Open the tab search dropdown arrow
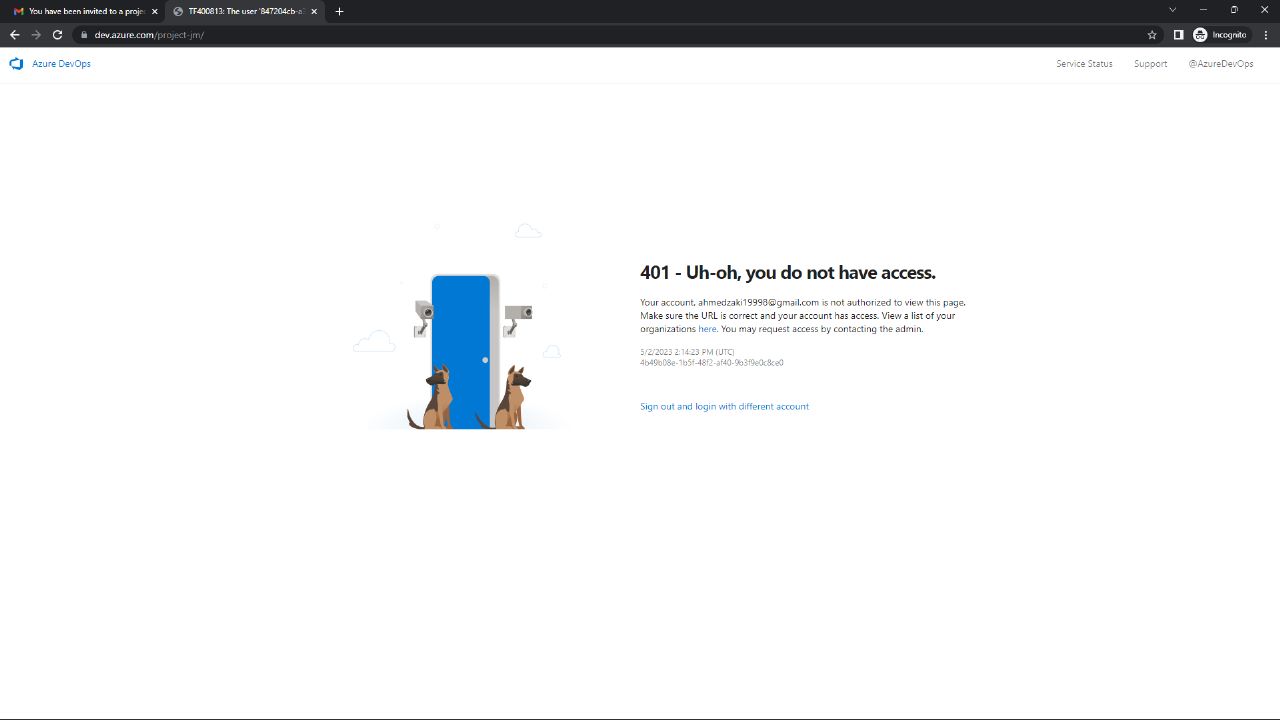Viewport: 1280px width, 720px height. coord(1173,10)
